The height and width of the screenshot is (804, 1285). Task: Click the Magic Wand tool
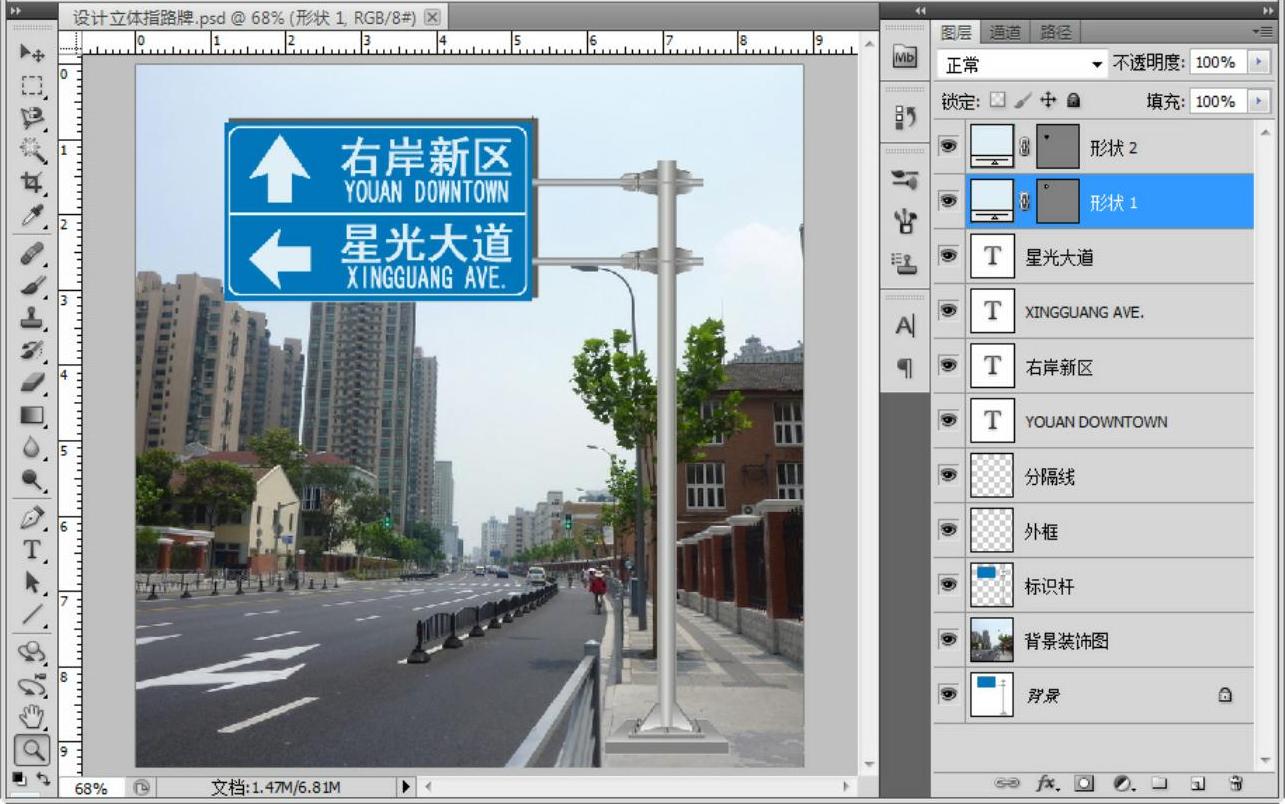click(x=32, y=150)
